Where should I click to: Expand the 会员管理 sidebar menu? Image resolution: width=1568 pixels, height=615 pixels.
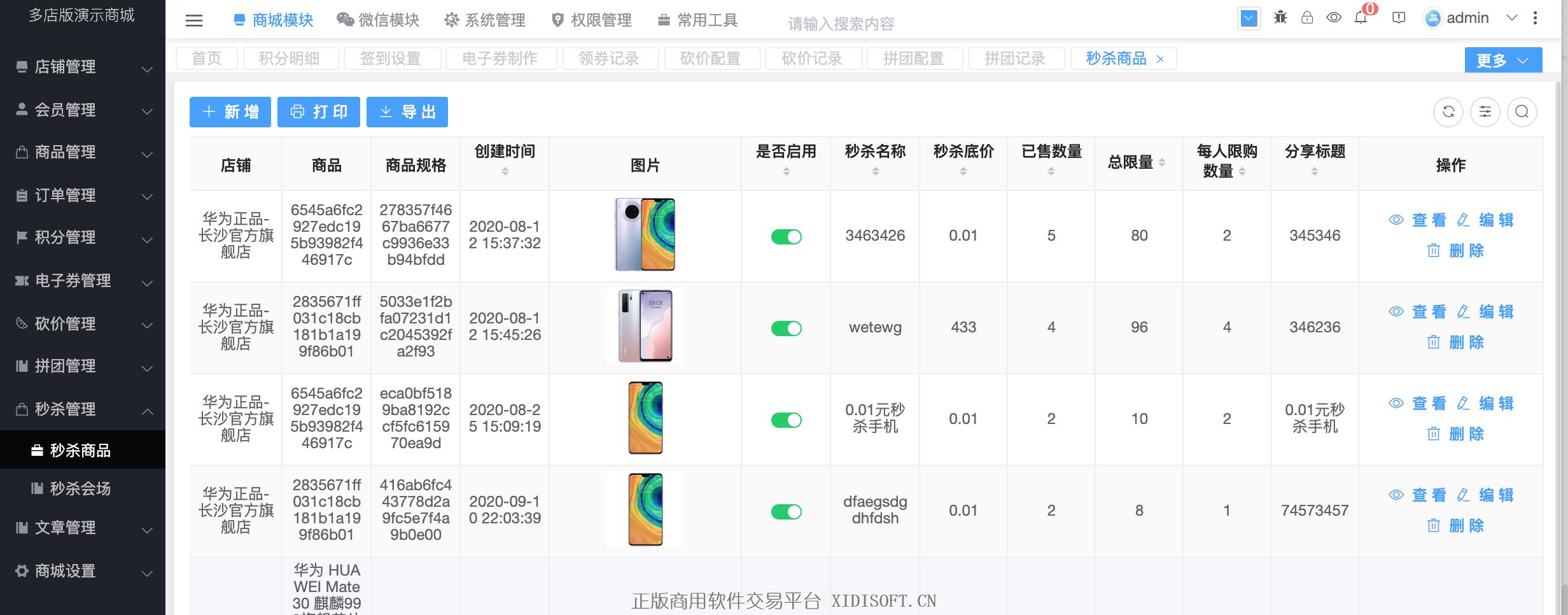point(83,110)
